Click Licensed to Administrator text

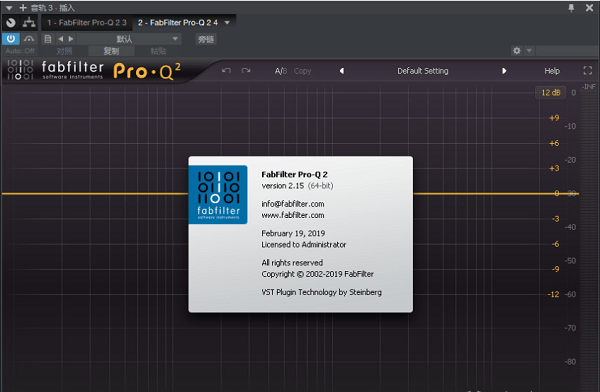click(304, 245)
